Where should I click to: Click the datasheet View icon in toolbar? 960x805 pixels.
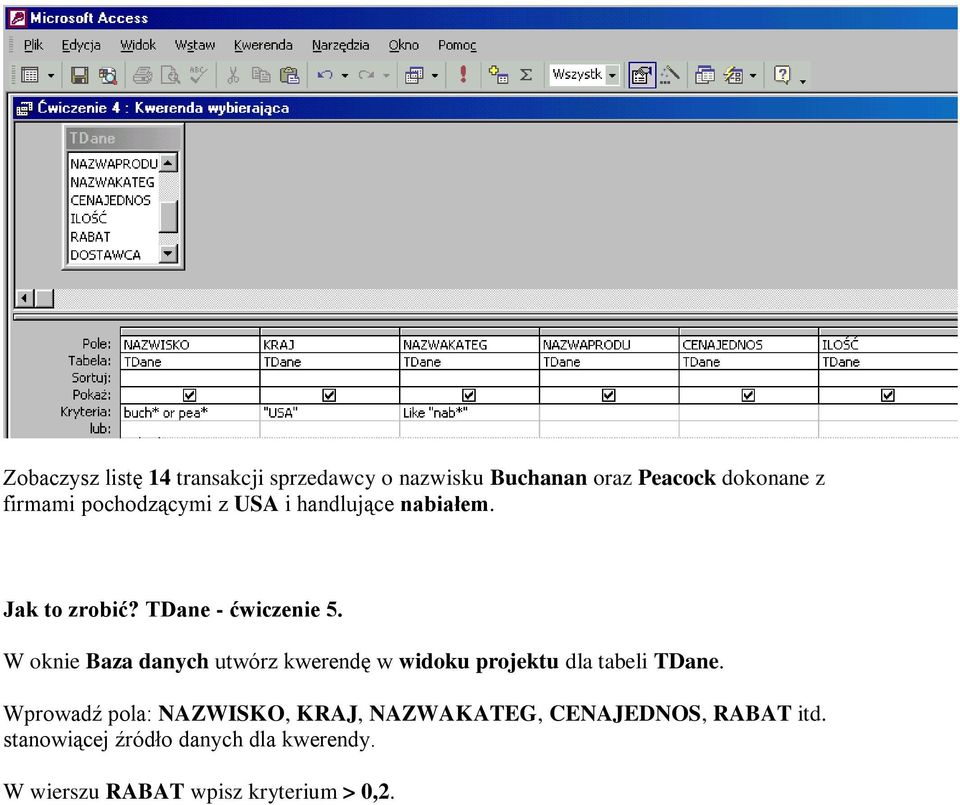pyautogui.click(x=29, y=75)
